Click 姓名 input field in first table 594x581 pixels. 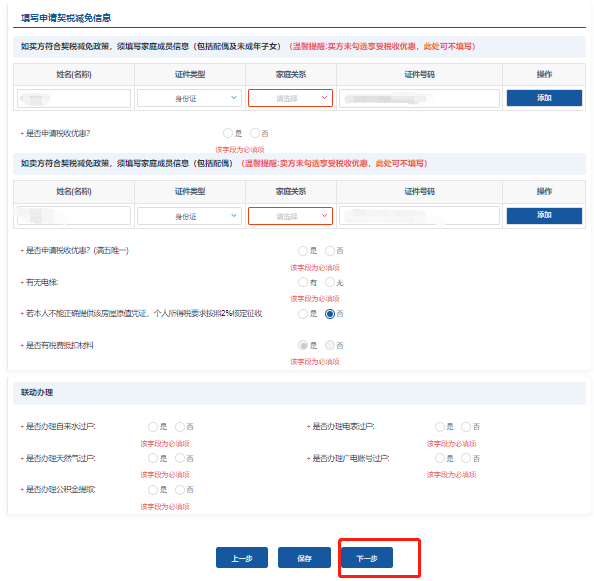[x=74, y=98]
